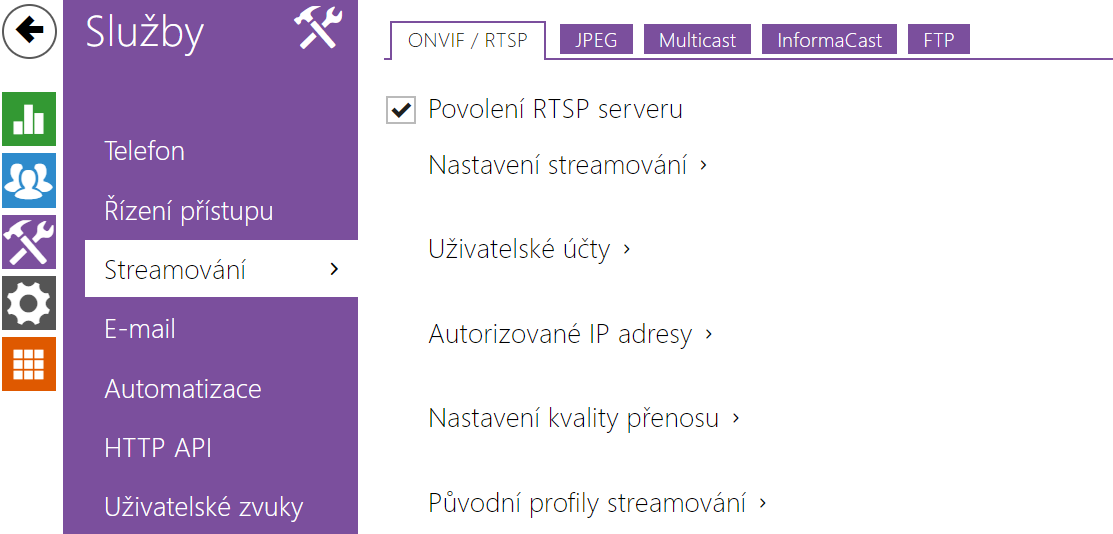The image size is (1113, 534).
Task: Open Řízení přístupu menu item
Action: click(189, 211)
